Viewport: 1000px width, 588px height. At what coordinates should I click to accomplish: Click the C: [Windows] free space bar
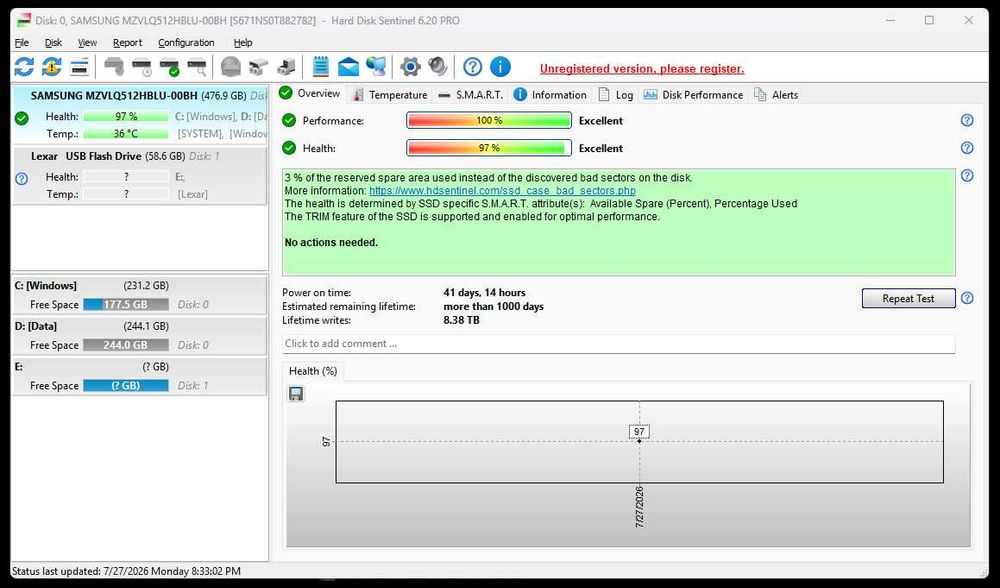point(126,304)
